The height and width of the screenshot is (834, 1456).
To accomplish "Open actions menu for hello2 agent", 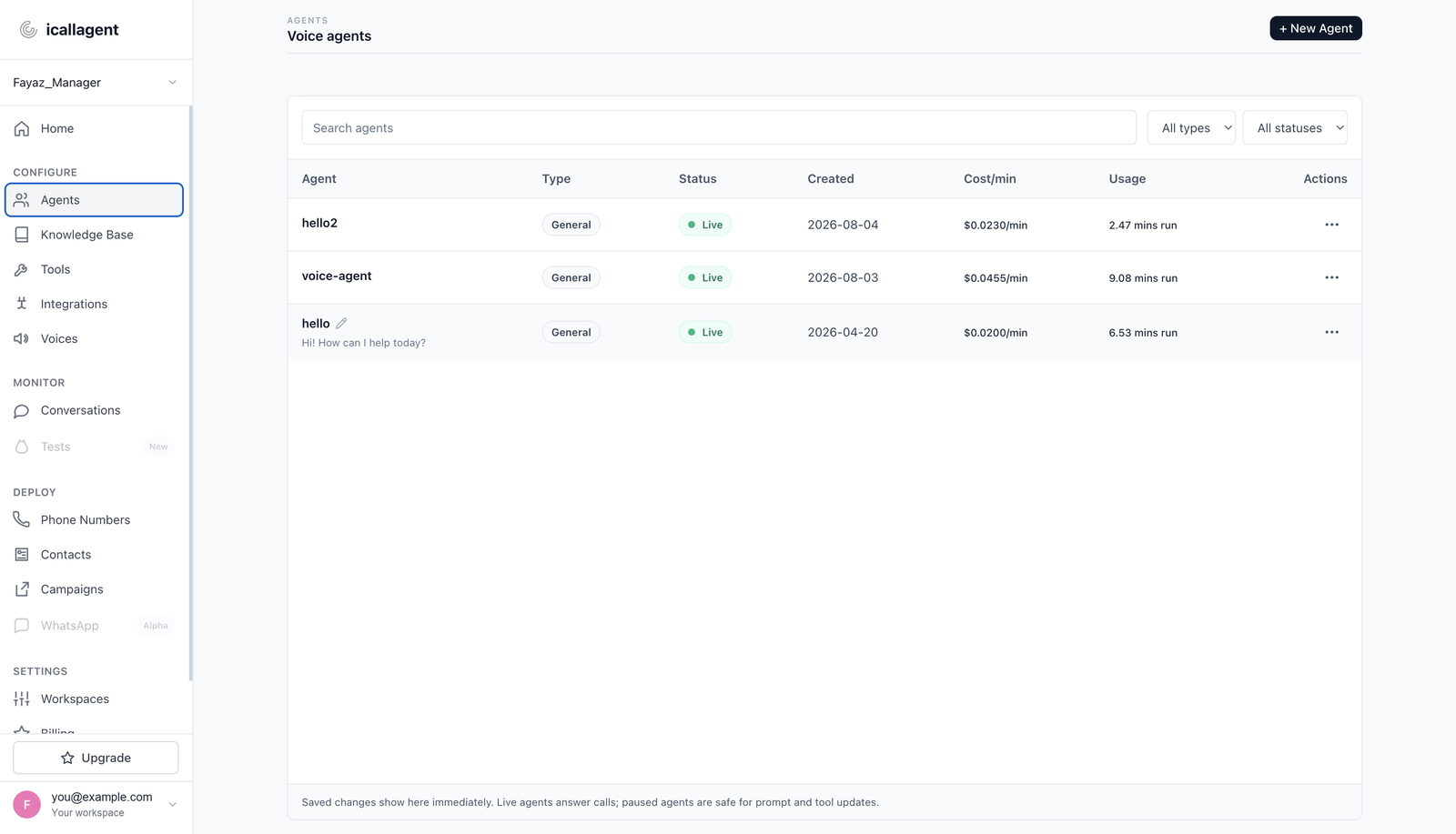I will 1331,225.
